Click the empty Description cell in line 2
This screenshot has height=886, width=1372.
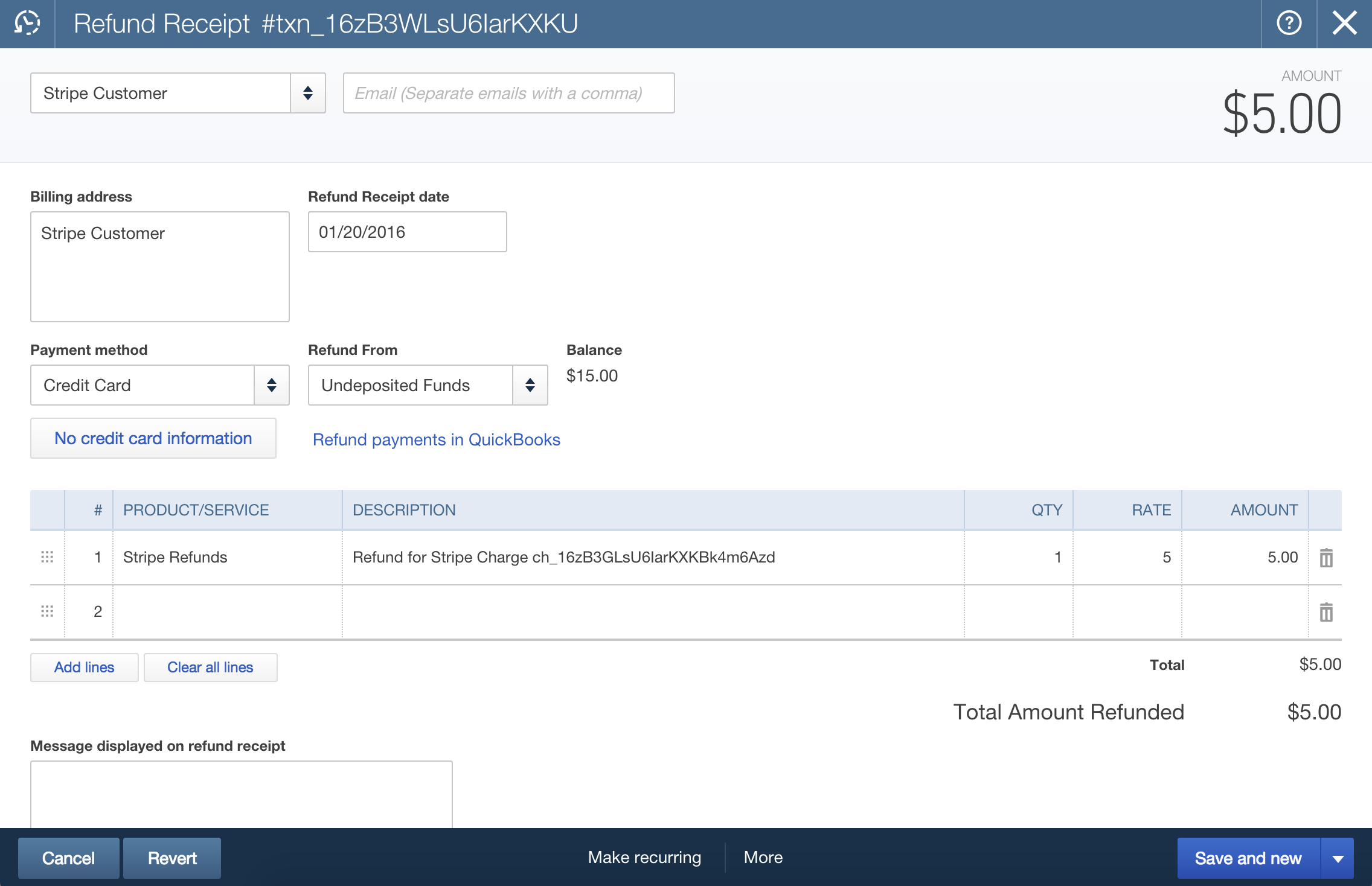pos(653,611)
